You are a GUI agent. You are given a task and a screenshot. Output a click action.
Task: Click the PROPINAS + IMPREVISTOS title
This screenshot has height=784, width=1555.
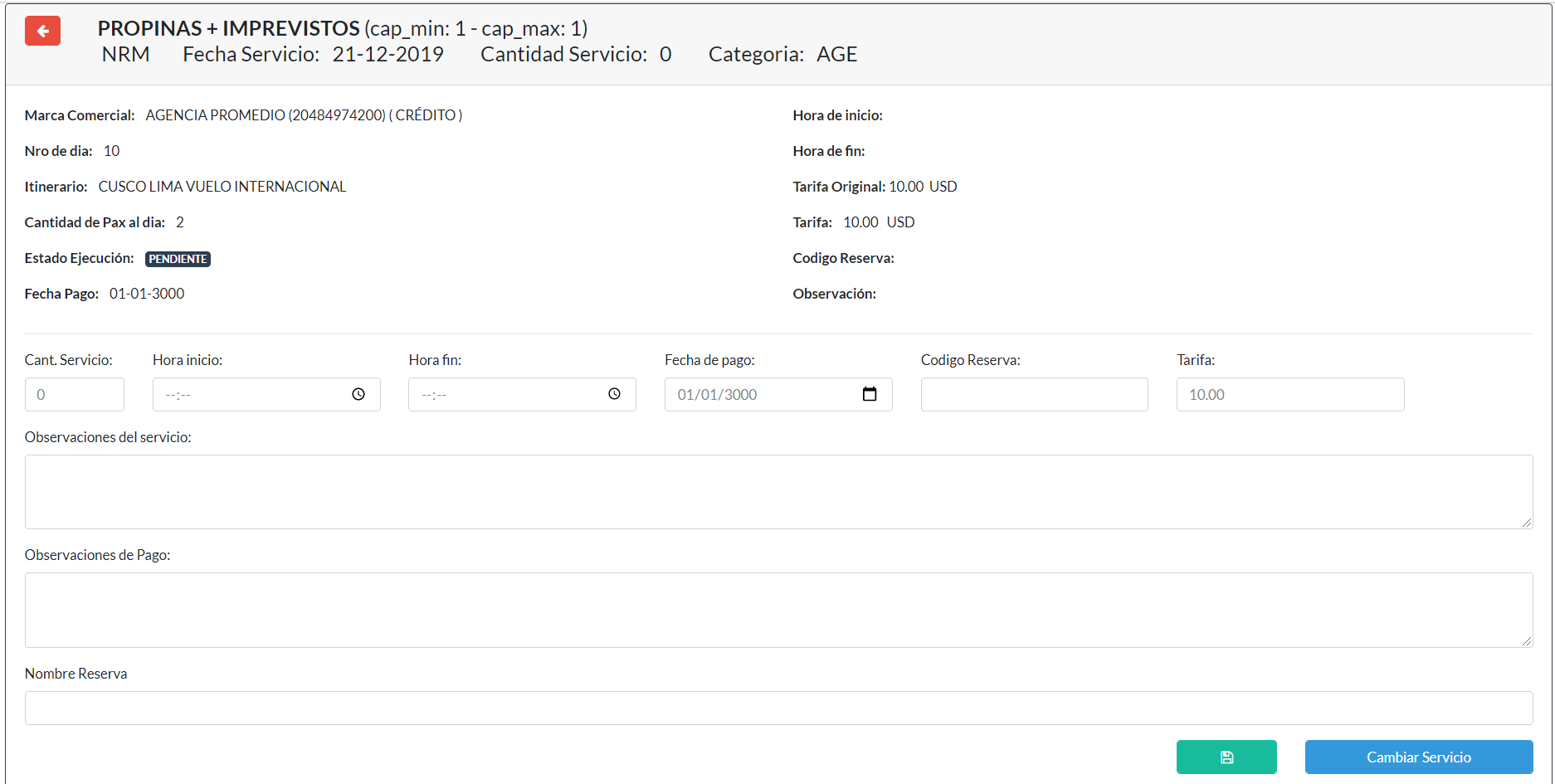[x=228, y=28]
